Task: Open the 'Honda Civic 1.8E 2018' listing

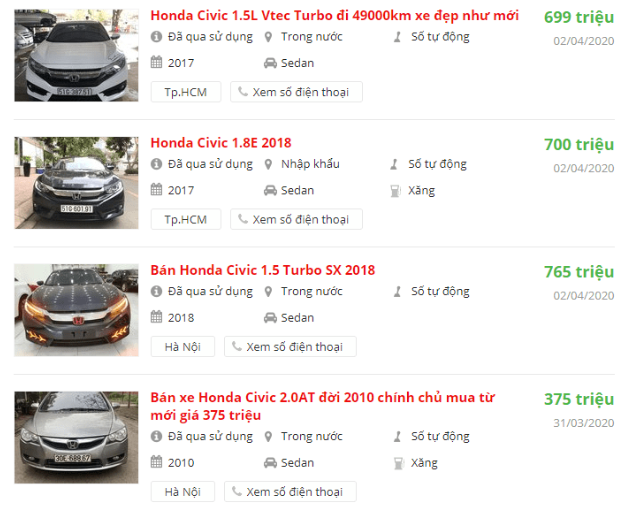Action: click(x=221, y=143)
